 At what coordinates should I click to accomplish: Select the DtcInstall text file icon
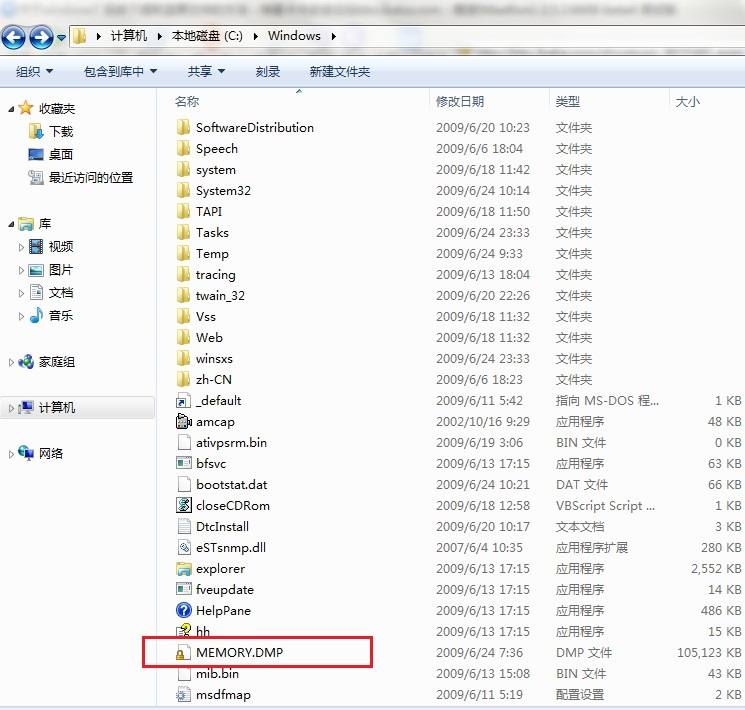[183, 527]
